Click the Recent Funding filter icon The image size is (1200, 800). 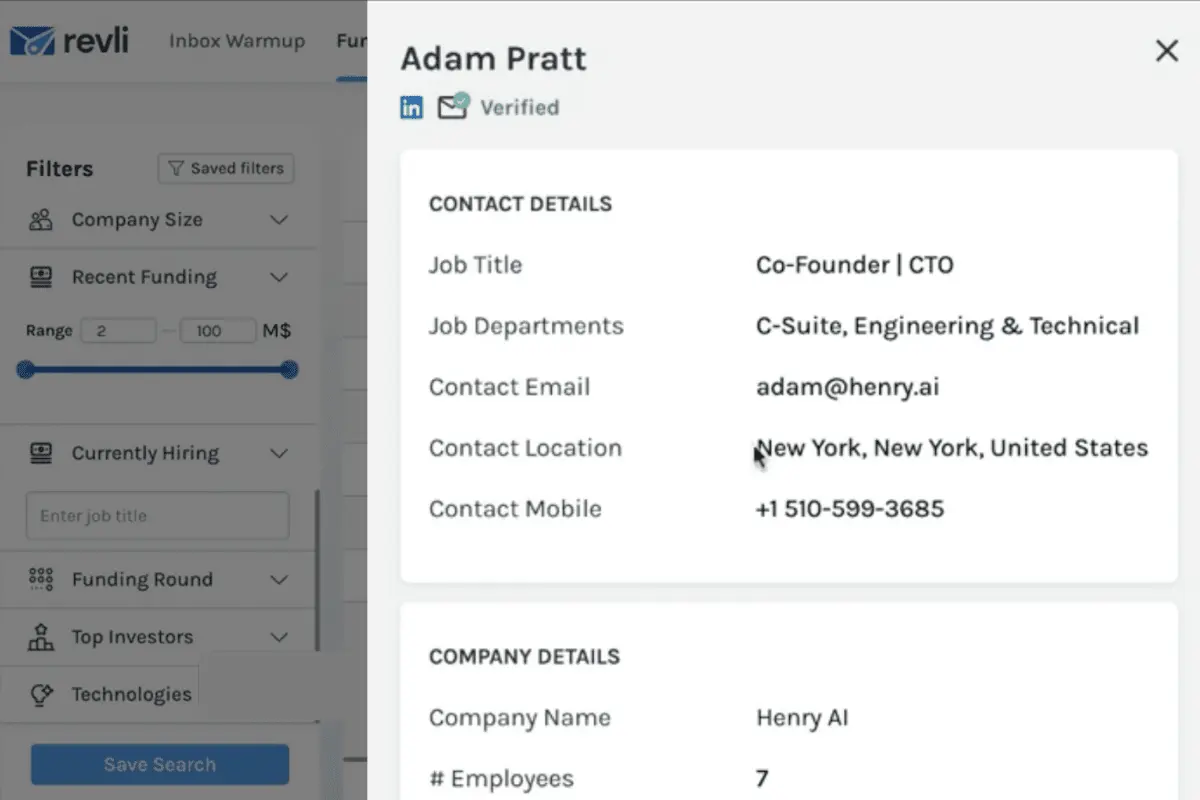[41, 277]
